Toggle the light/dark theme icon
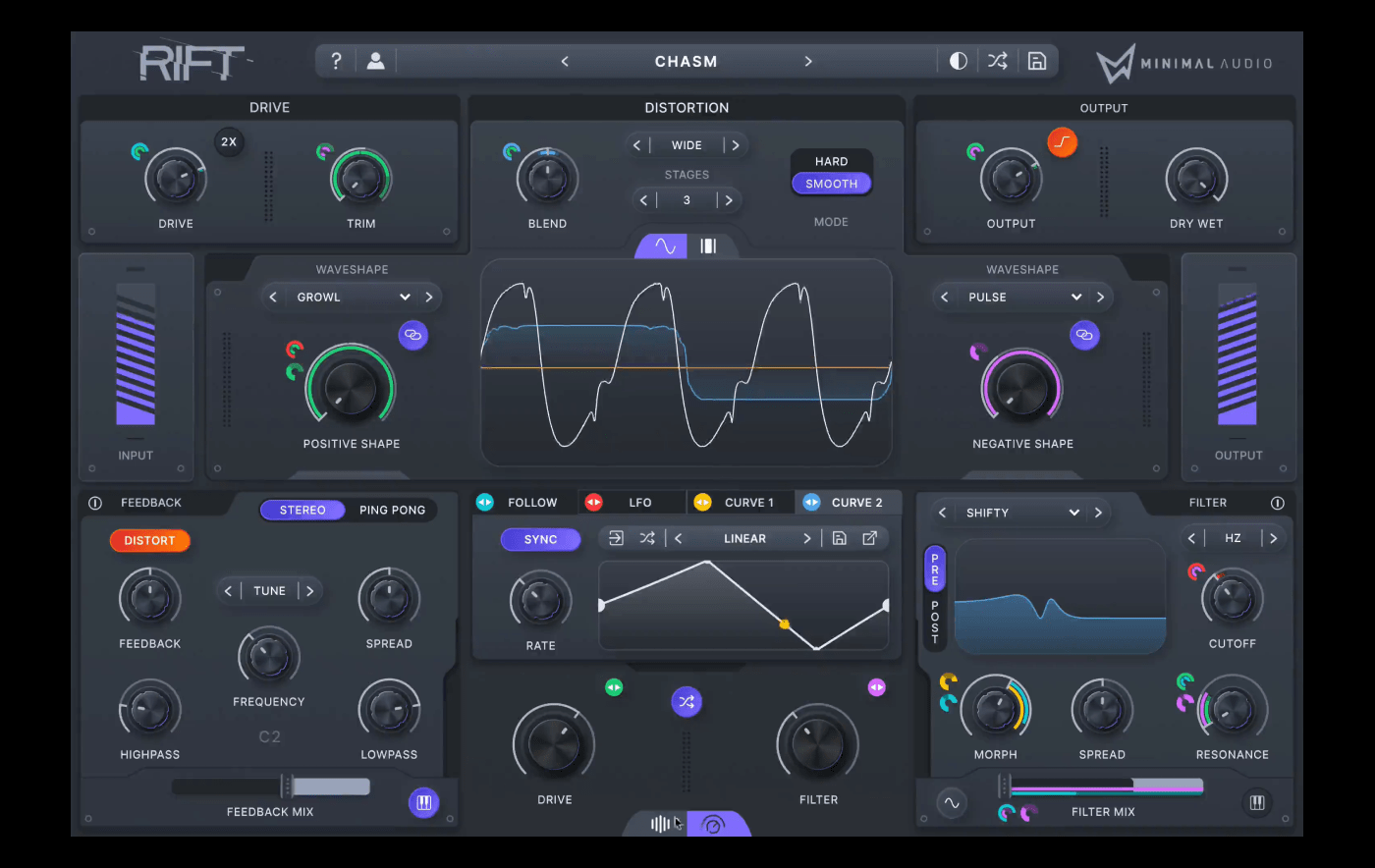 pyautogui.click(x=959, y=61)
